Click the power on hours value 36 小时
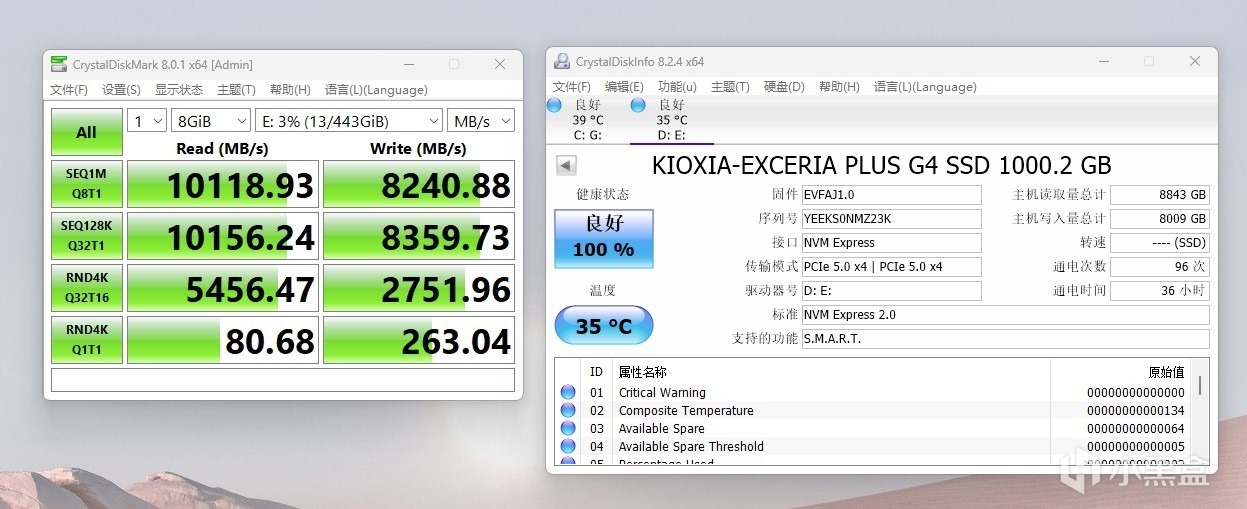 click(1160, 291)
